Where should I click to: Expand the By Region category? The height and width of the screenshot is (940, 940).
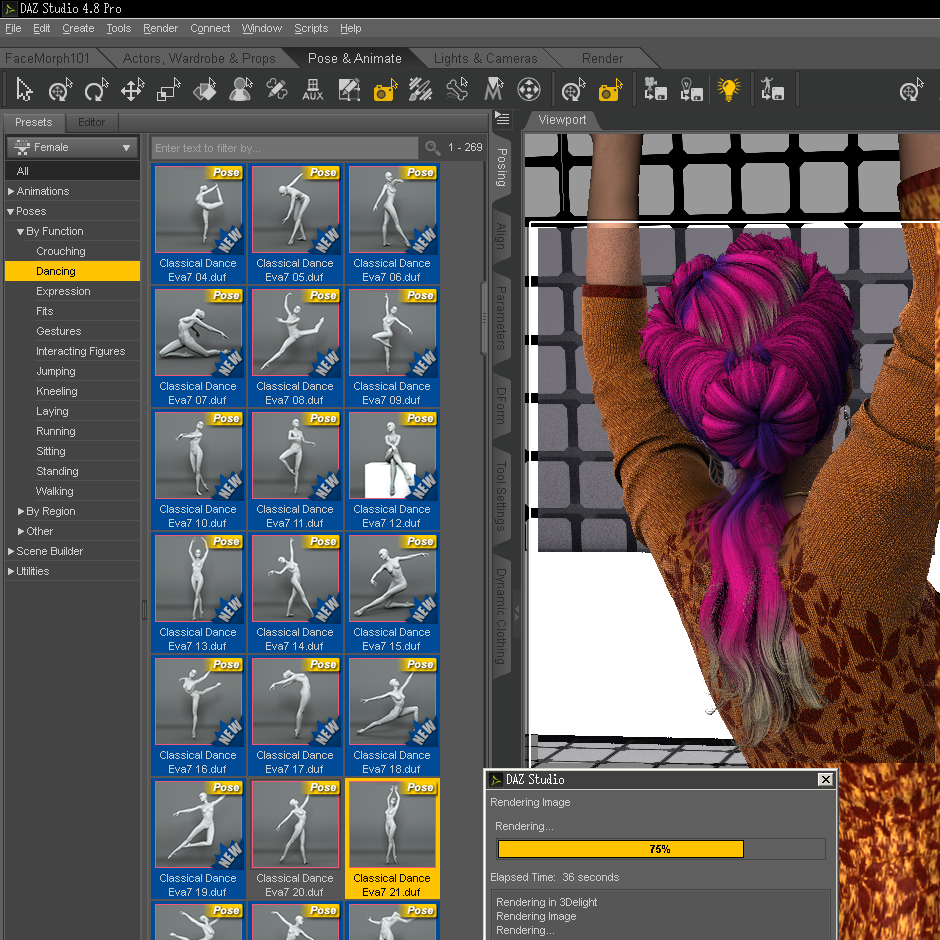tap(21, 511)
